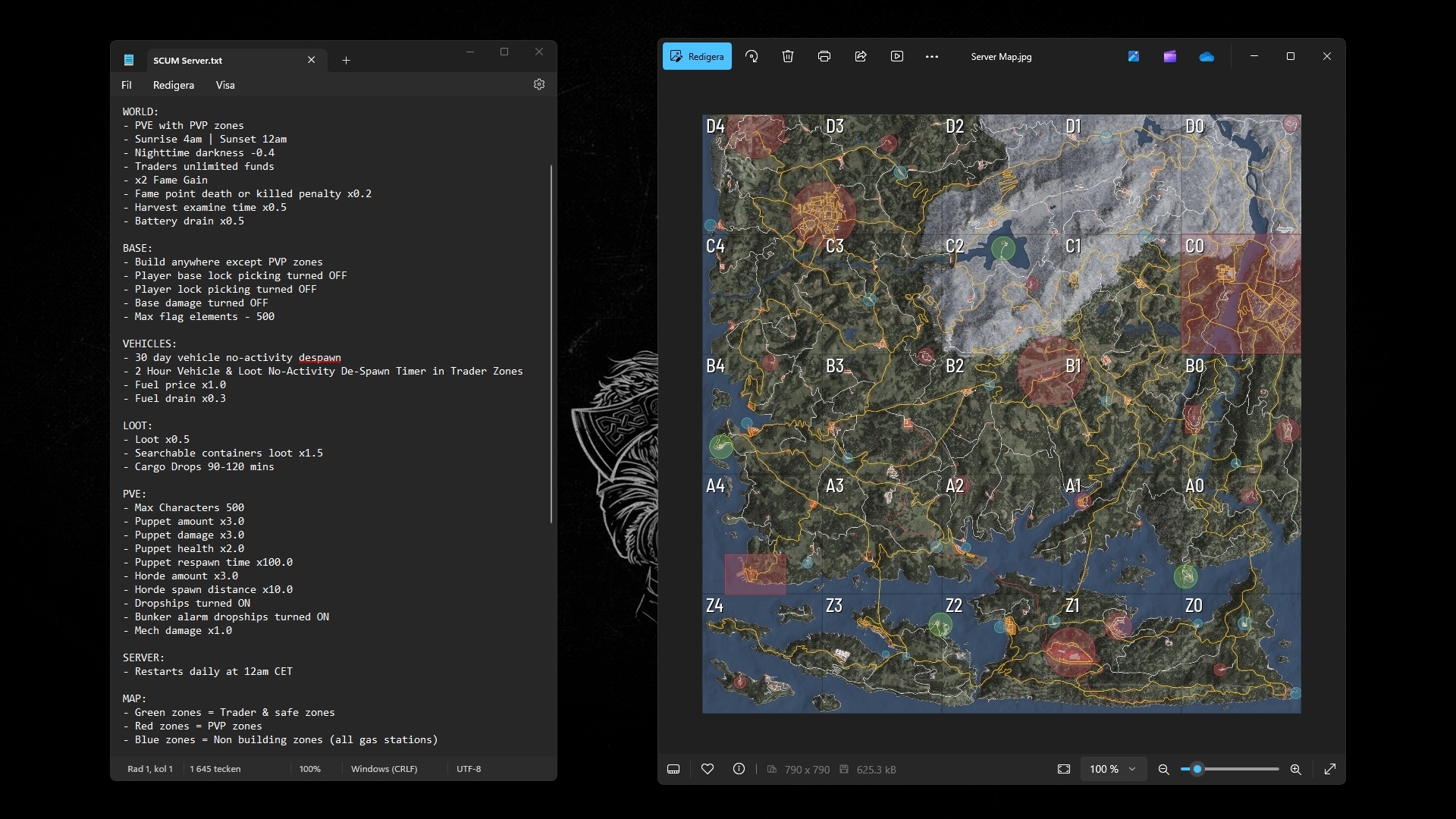Toggle the filmstrip view icon
The image size is (1456, 819).
(673, 769)
